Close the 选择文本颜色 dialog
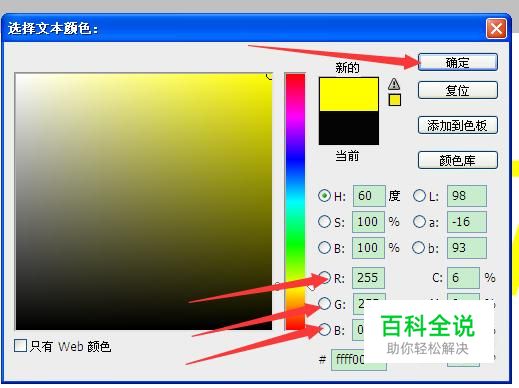 (496, 28)
